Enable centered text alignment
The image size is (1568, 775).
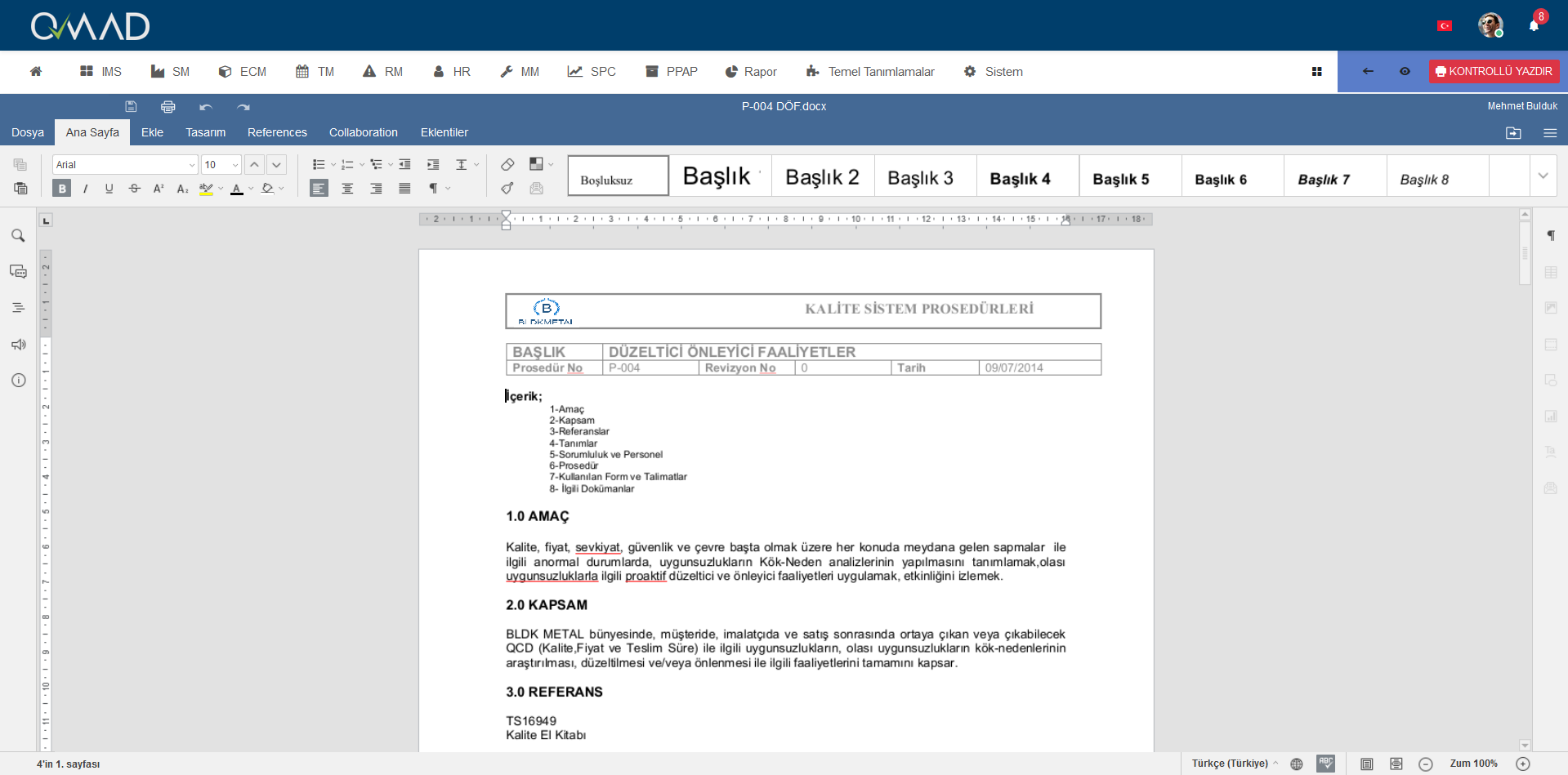tap(347, 188)
